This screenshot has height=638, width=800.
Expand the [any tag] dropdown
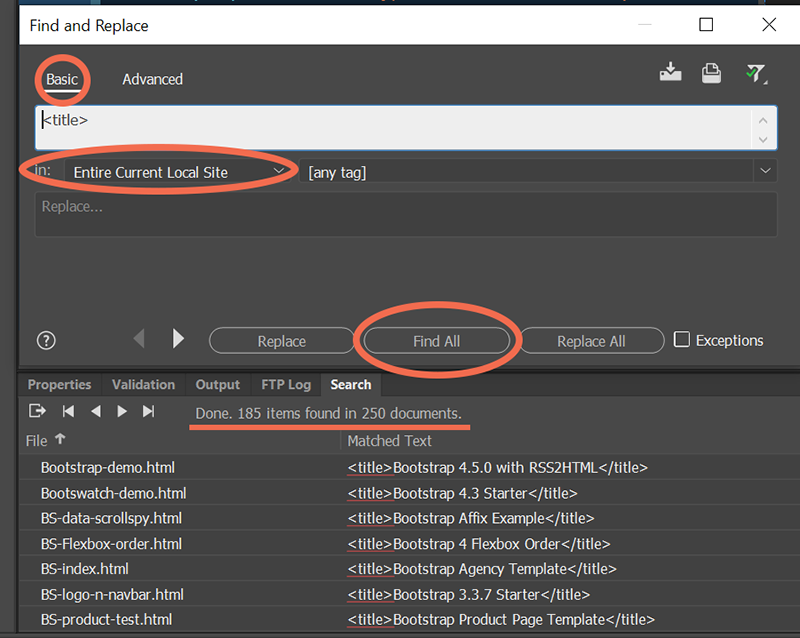(x=765, y=172)
